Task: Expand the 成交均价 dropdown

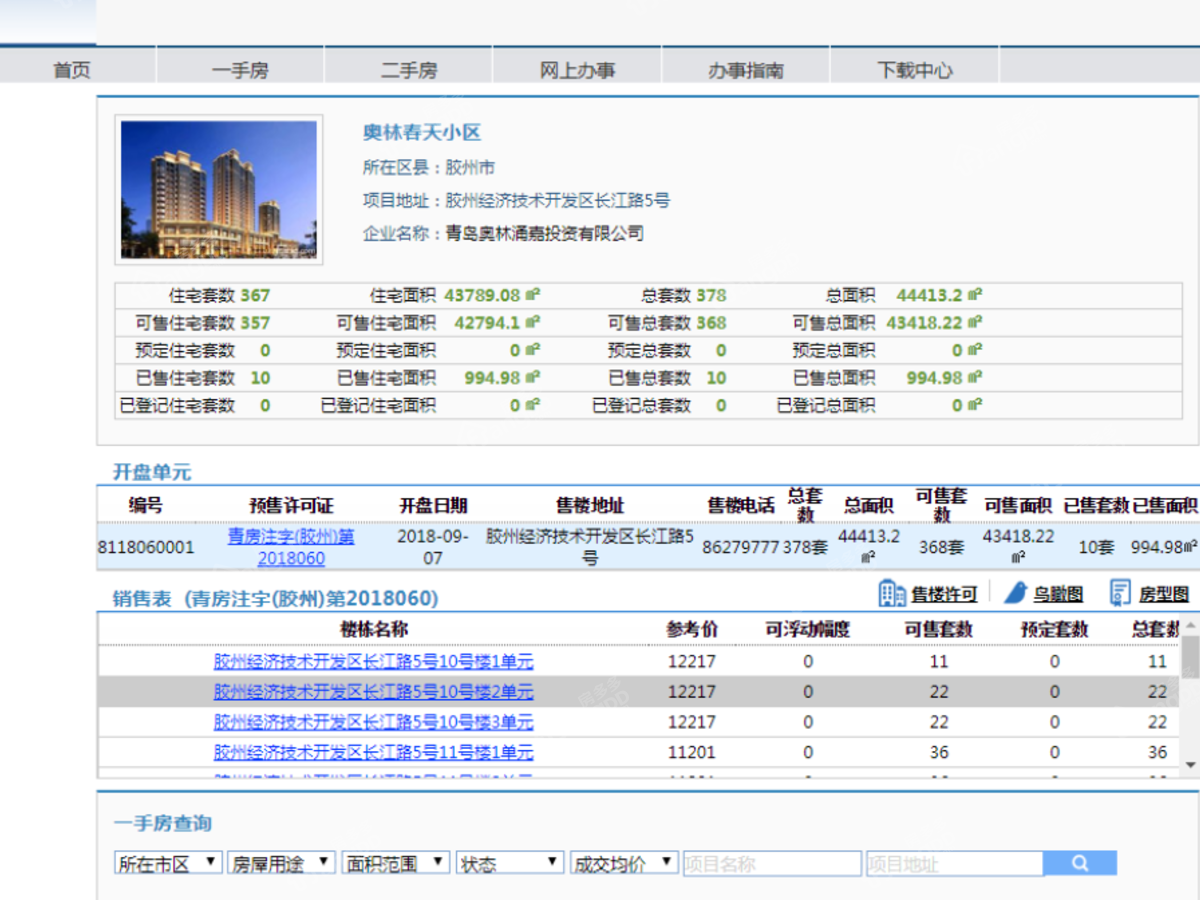Action: pos(624,863)
